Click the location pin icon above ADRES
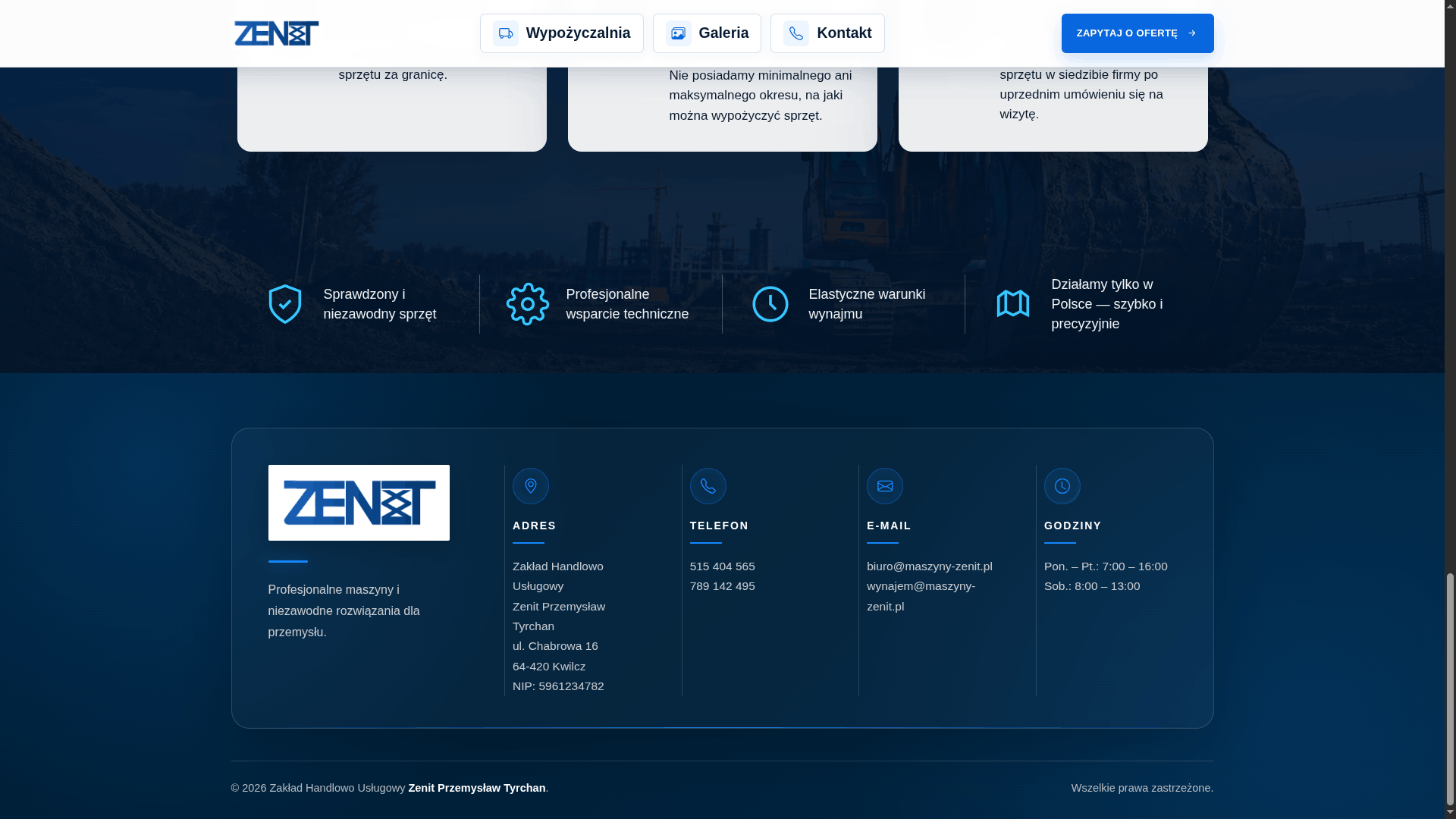Viewport: 1456px width, 819px height. pos(531,486)
